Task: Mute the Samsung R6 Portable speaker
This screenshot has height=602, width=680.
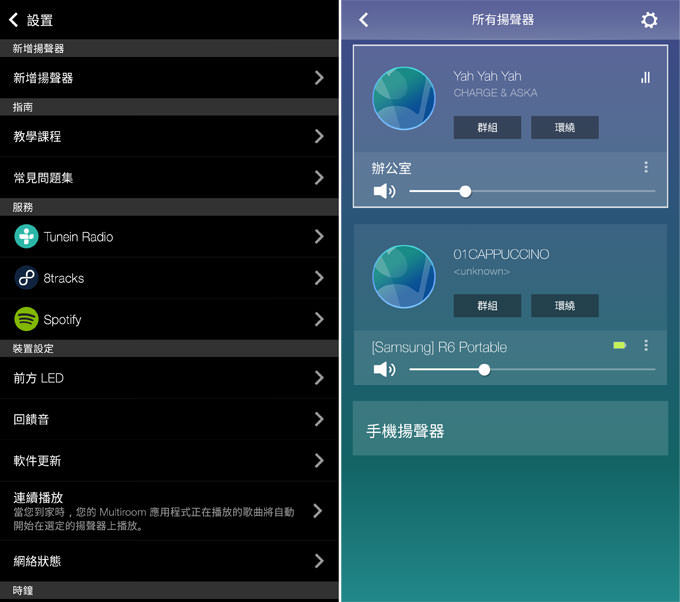Action: tap(384, 370)
